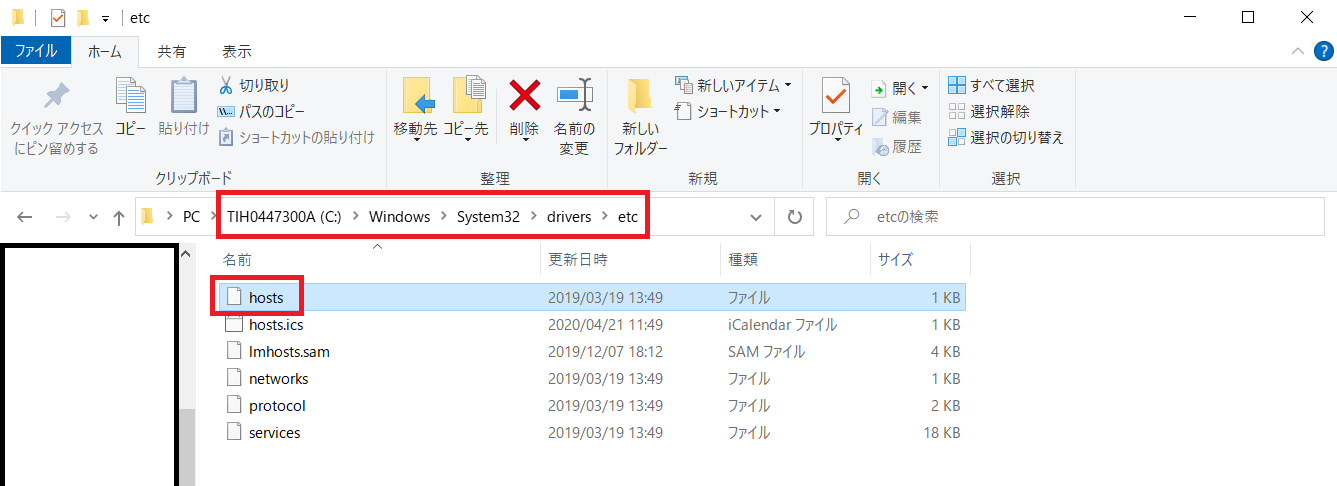The height and width of the screenshot is (486, 1337).
Task: Click Select all (すべて選択)
Action: (991, 86)
